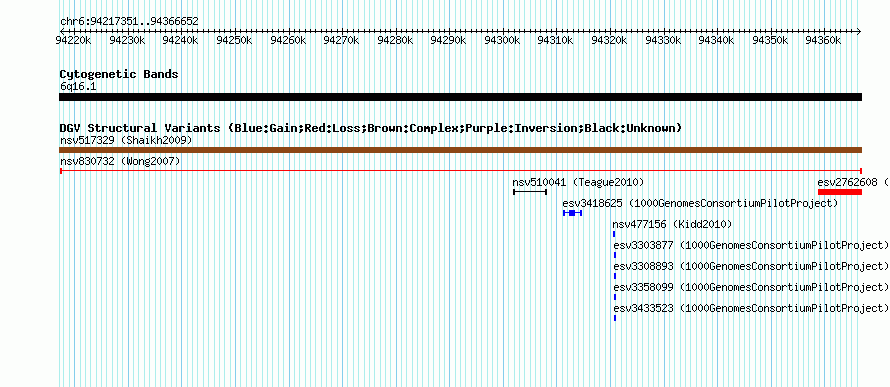The height and width of the screenshot is (387, 890).
Task: Click the chr6:94217351..94366652 region label
Action: 129,22
